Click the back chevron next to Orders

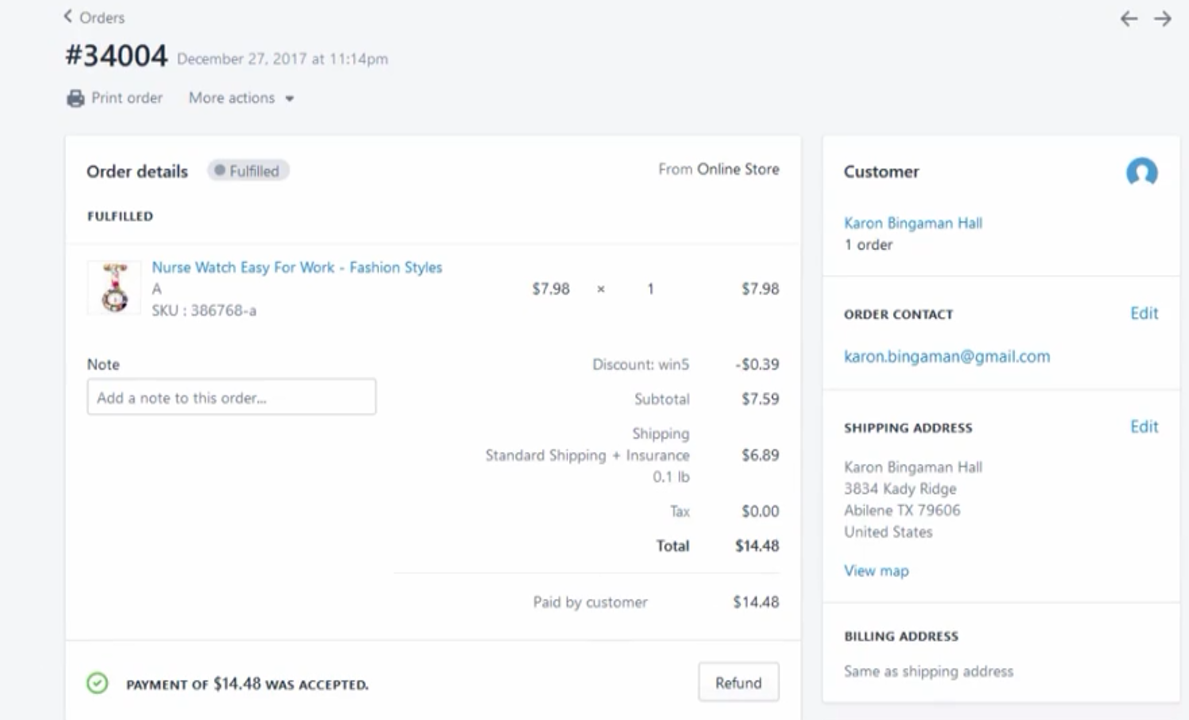pos(68,17)
